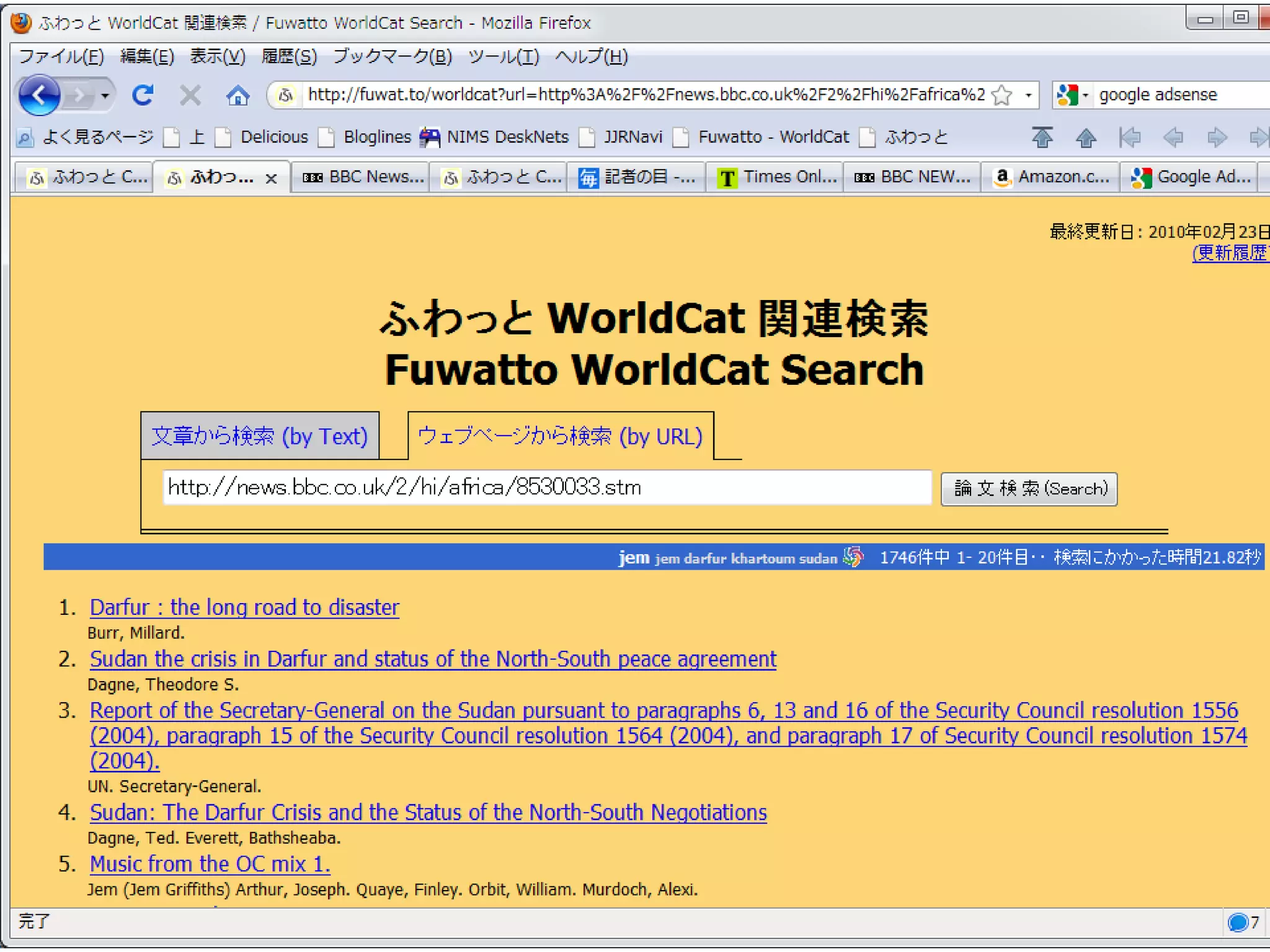
Task: Click the NIMS DeskNets bookmark icon
Action: 430,137
